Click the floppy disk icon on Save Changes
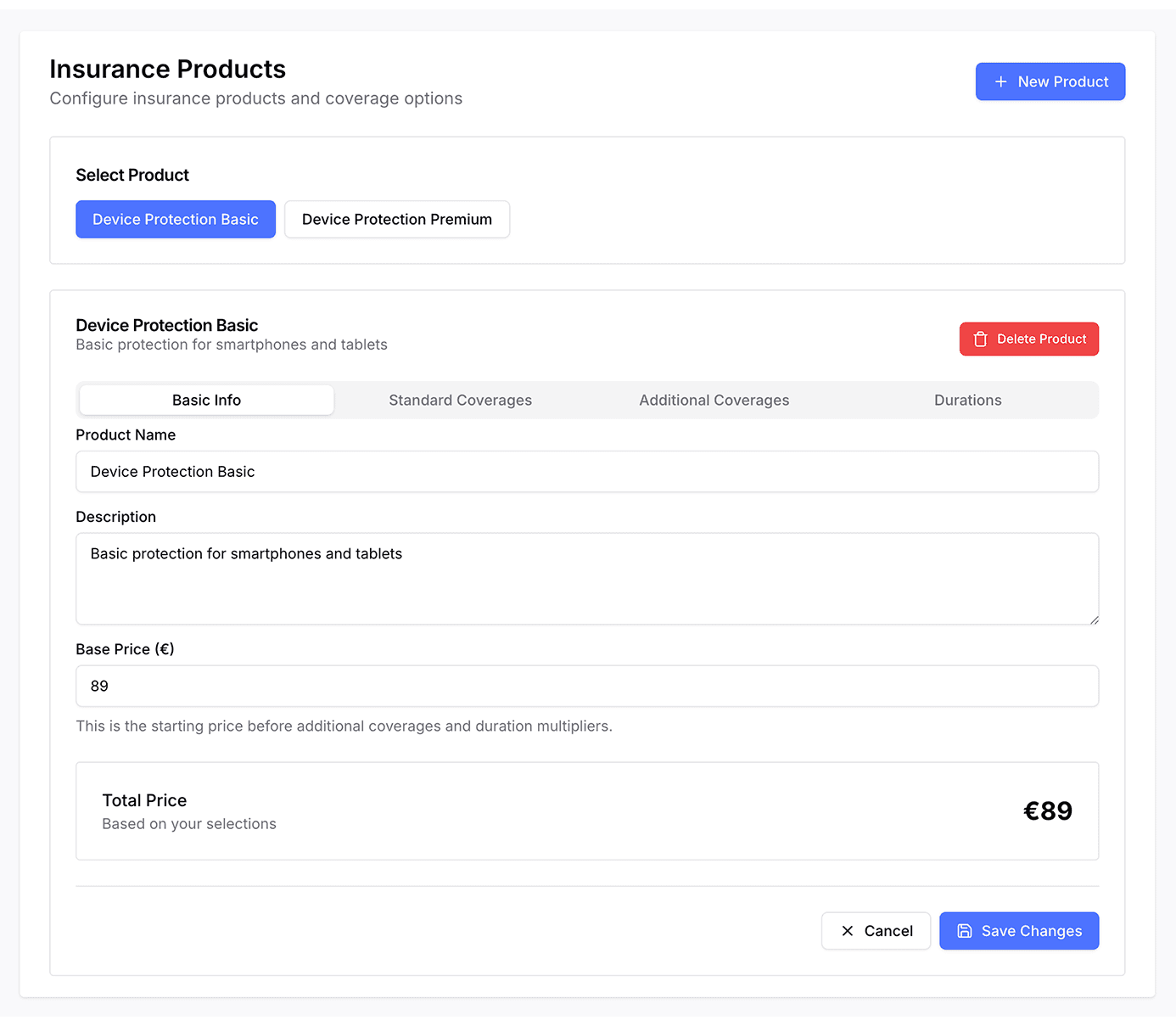 point(965,931)
